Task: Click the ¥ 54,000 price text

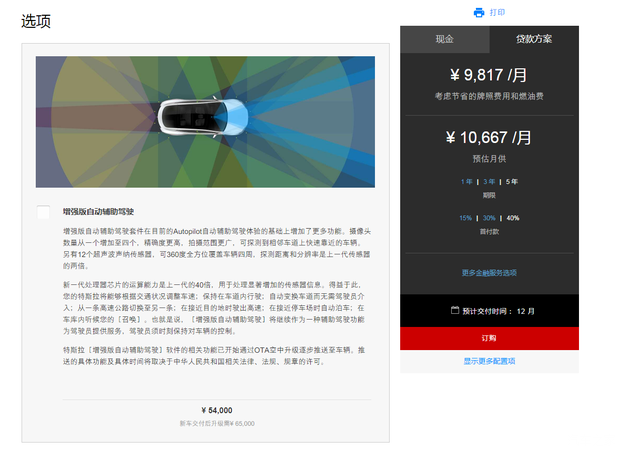Action: (x=217, y=410)
